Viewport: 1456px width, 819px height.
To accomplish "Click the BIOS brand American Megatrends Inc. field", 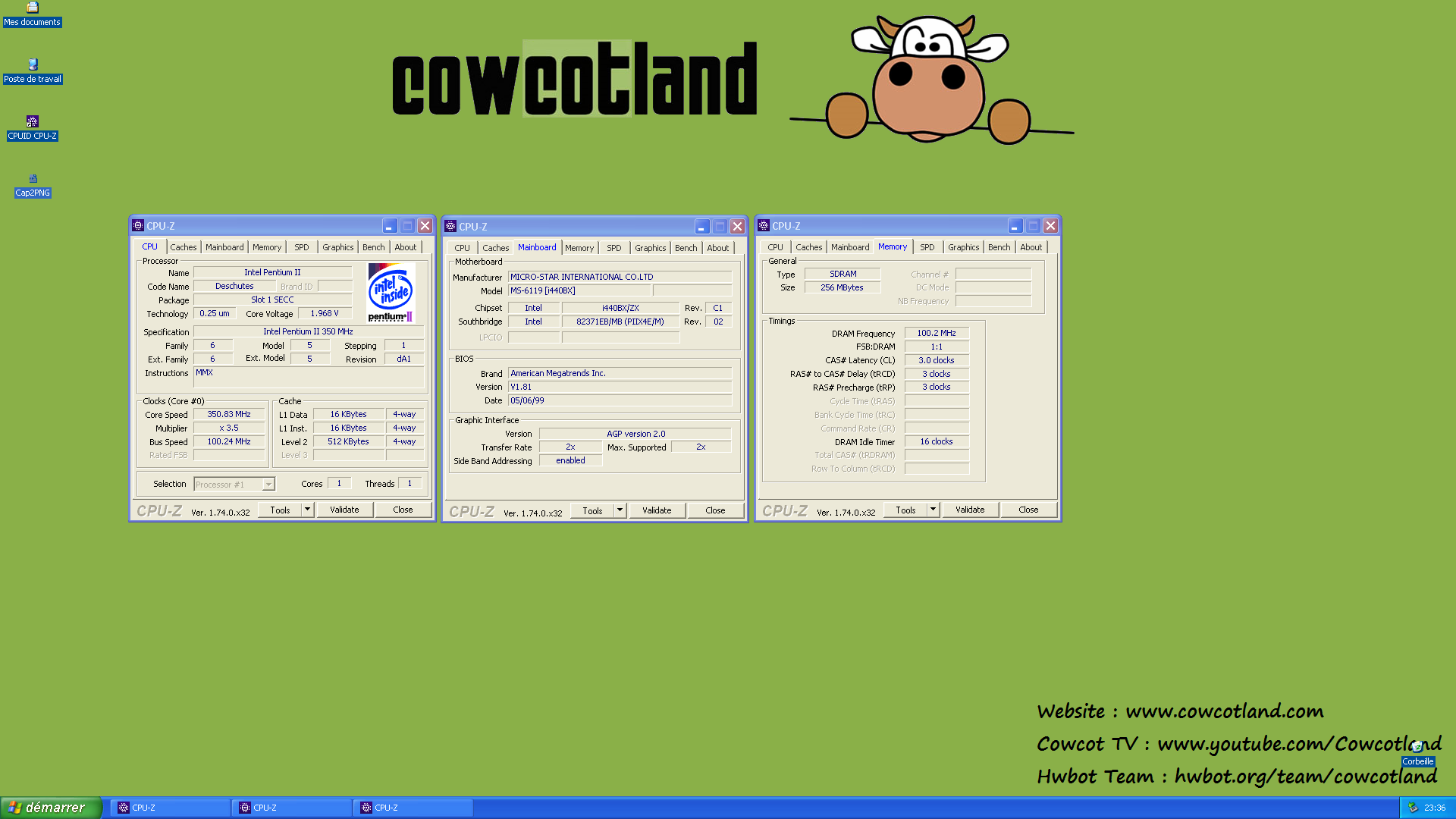I will pos(620,373).
